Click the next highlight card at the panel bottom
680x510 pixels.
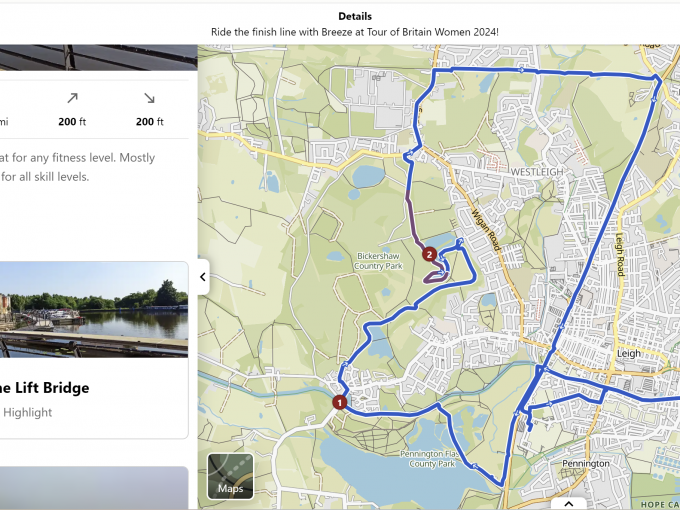click(x=93, y=486)
